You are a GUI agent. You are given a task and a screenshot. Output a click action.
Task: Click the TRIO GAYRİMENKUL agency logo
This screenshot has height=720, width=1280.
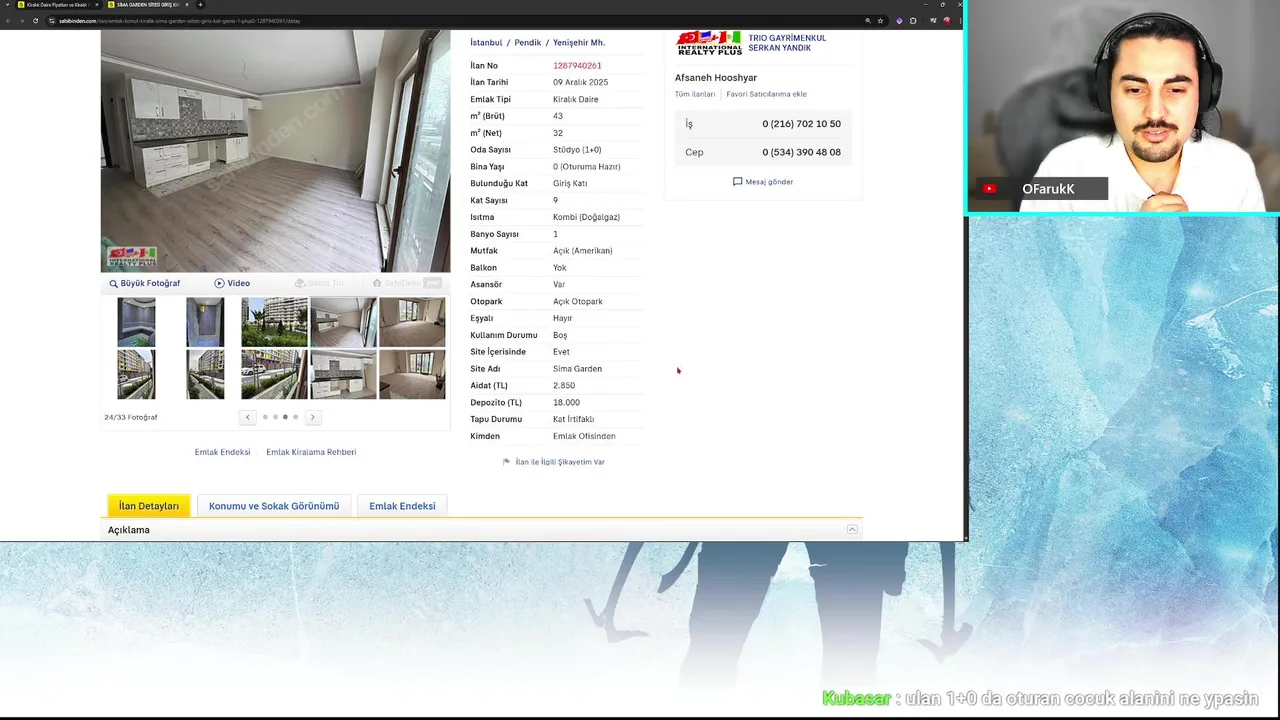coord(709,42)
